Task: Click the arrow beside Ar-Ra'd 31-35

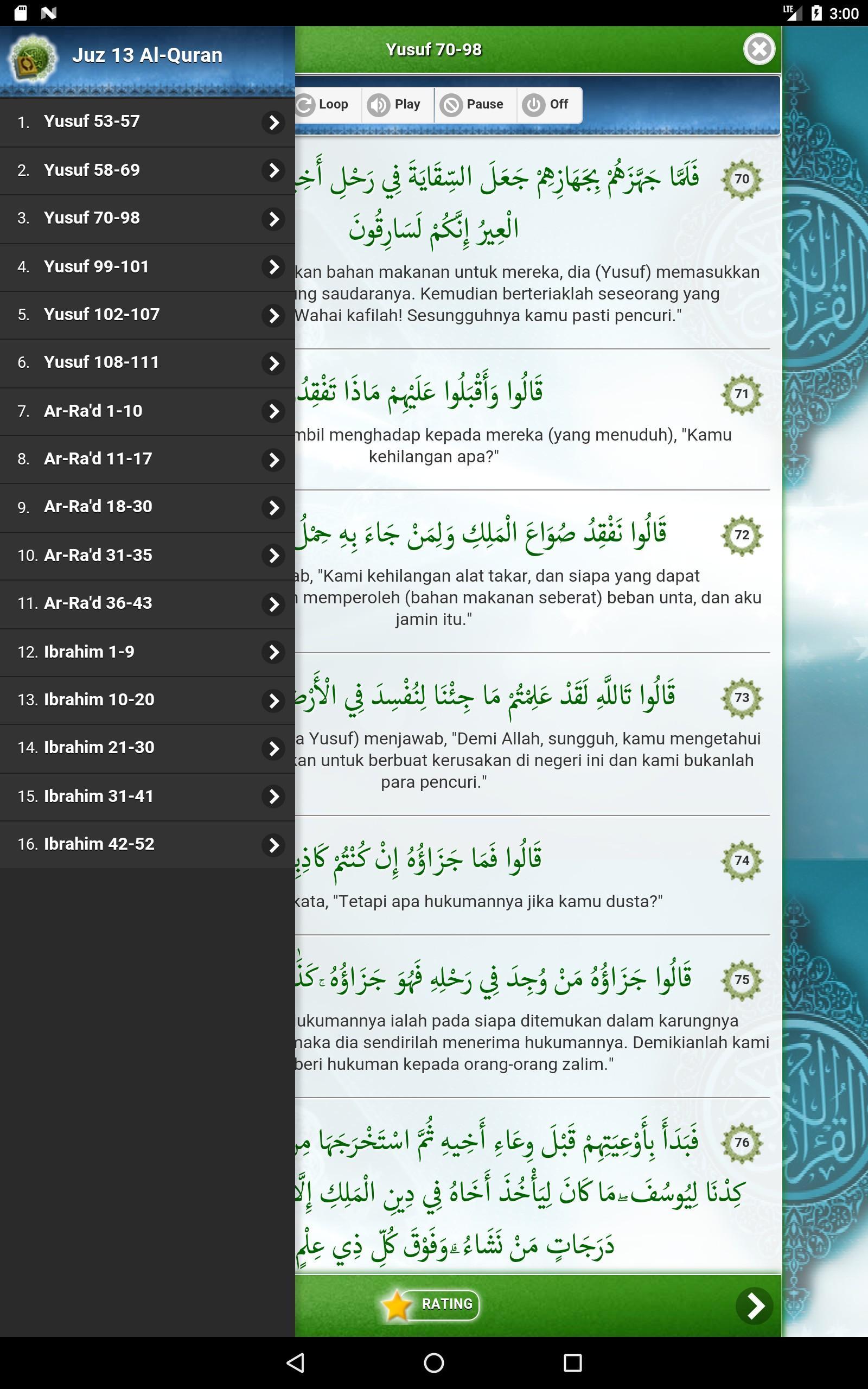Action: [274, 556]
